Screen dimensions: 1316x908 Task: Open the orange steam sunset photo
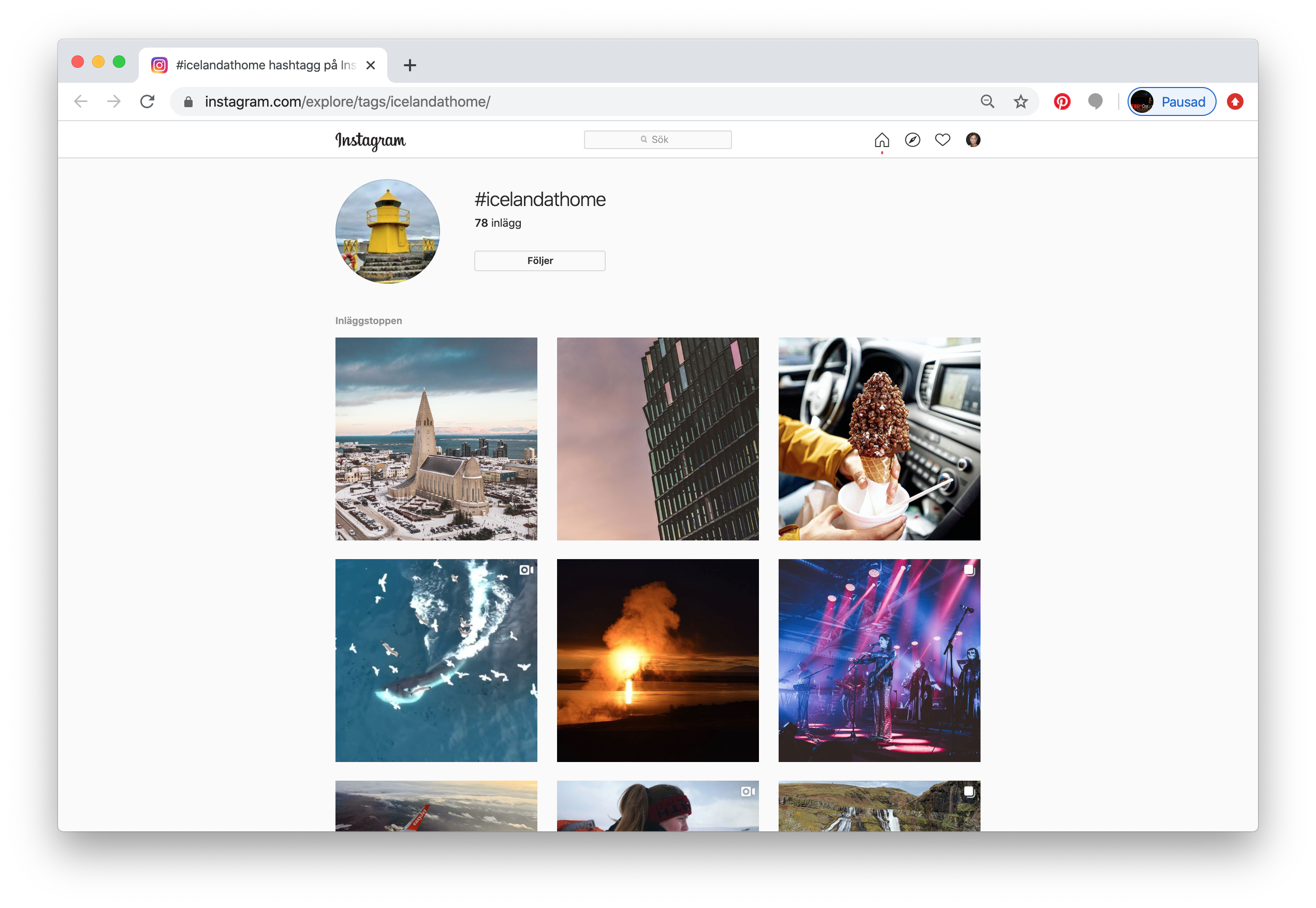pos(657,660)
